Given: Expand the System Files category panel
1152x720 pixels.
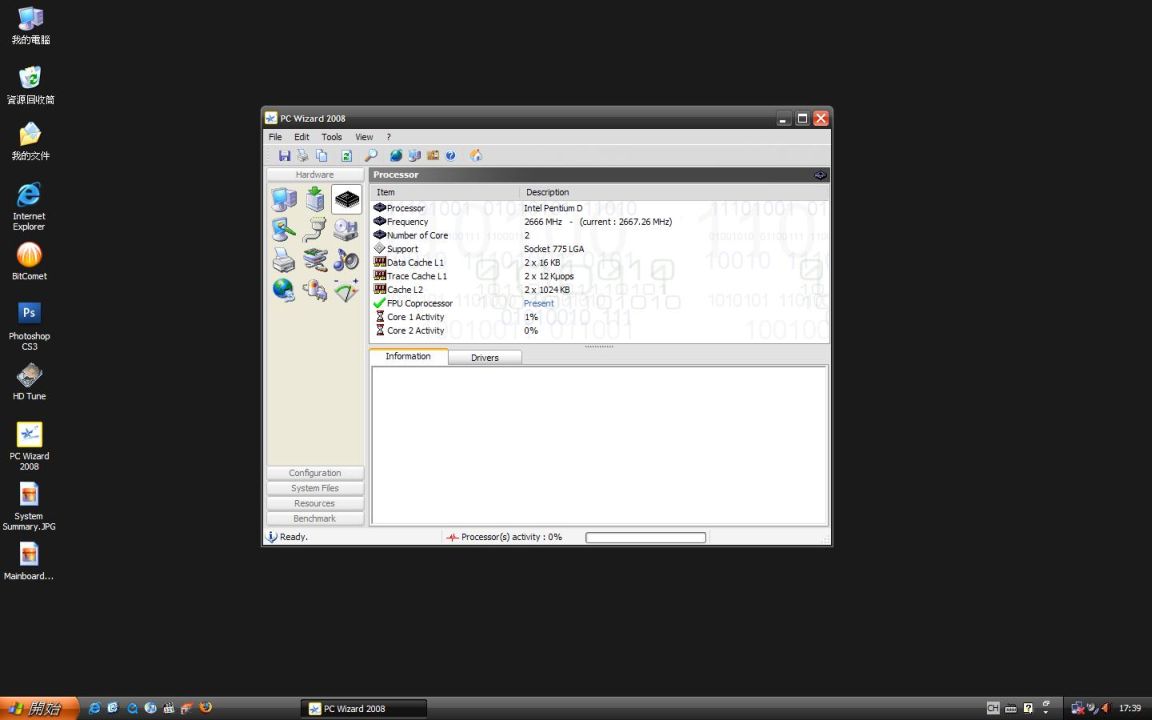Looking at the screenshot, I should point(315,489).
